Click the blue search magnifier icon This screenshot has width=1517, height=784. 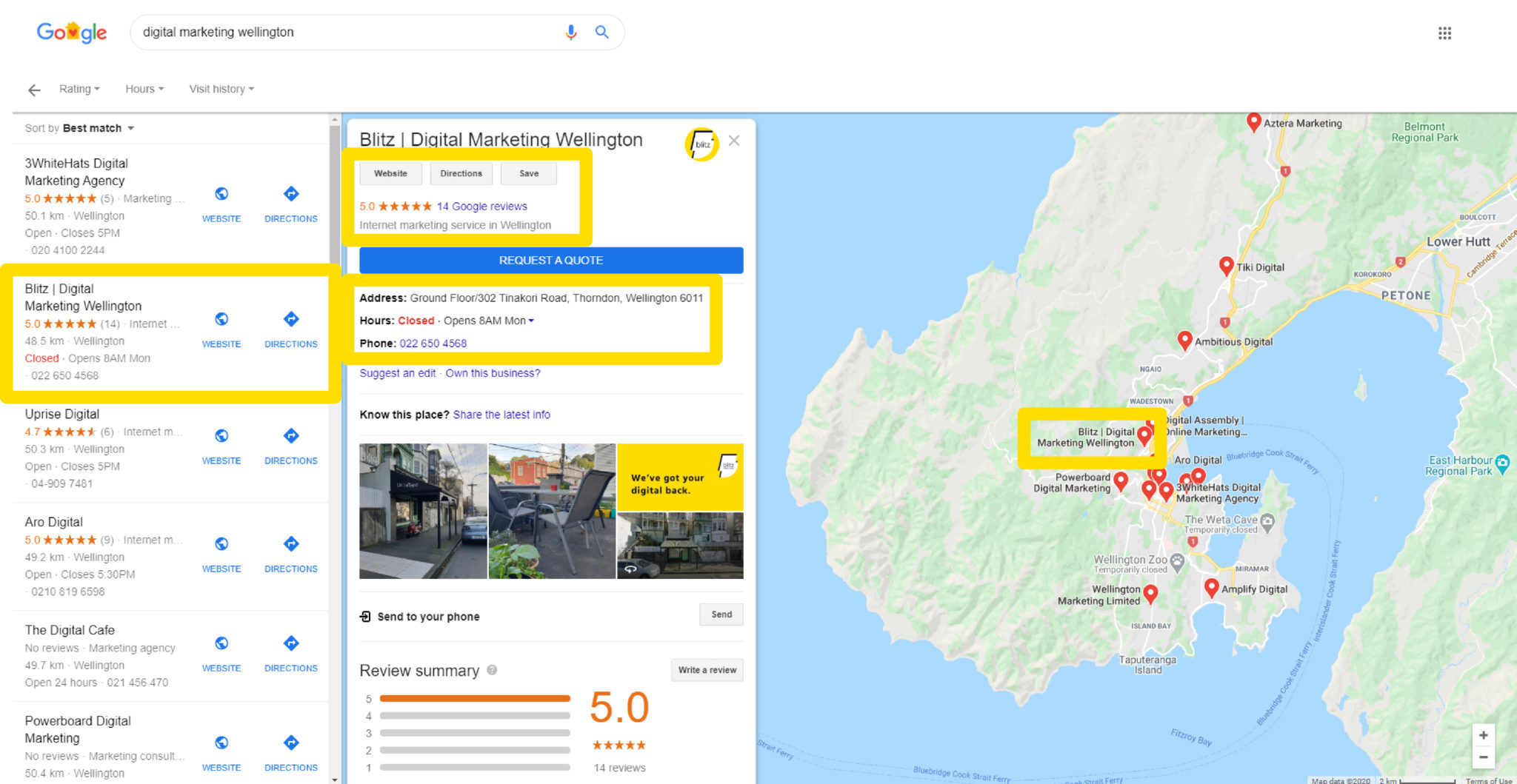[602, 33]
